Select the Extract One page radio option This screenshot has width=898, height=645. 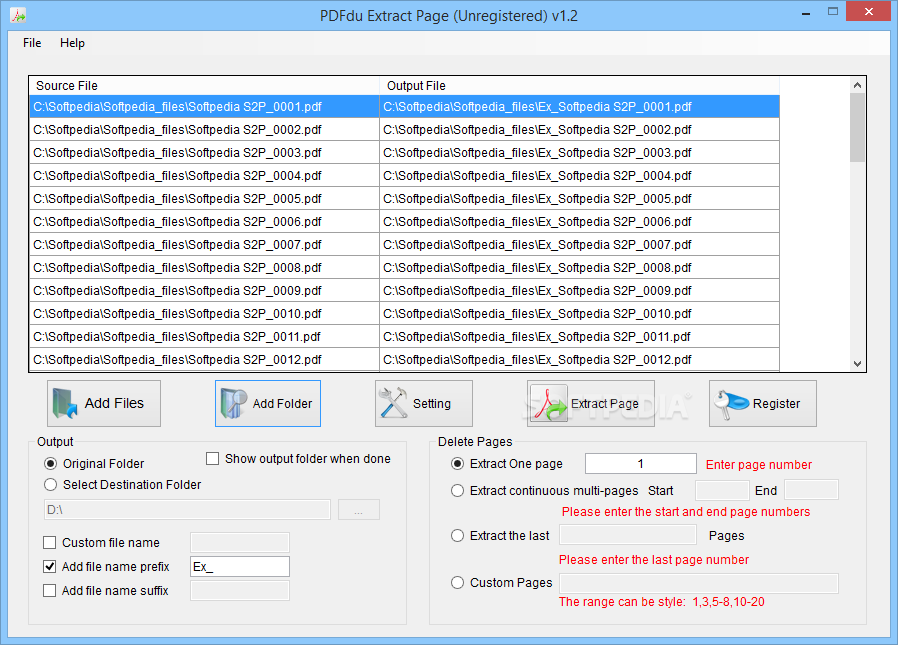[x=457, y=463]
